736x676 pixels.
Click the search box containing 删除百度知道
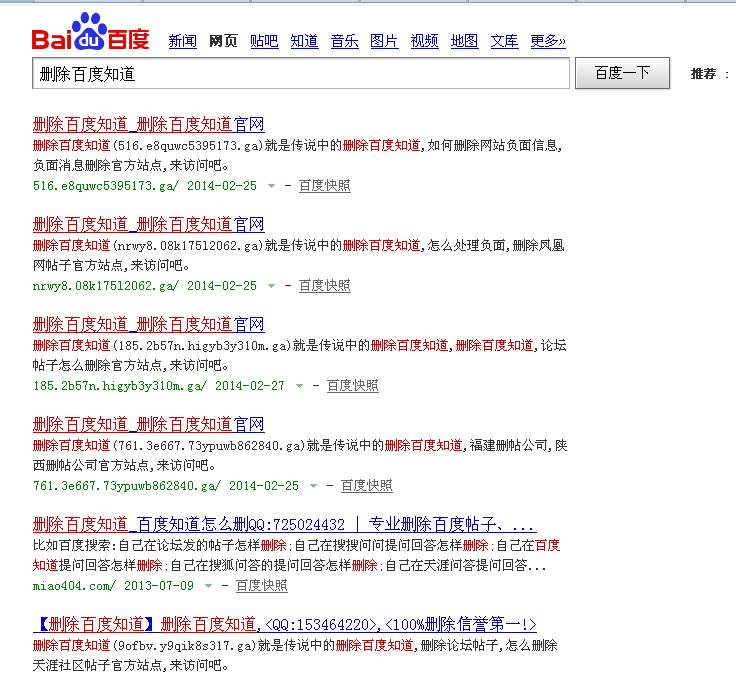301,73
